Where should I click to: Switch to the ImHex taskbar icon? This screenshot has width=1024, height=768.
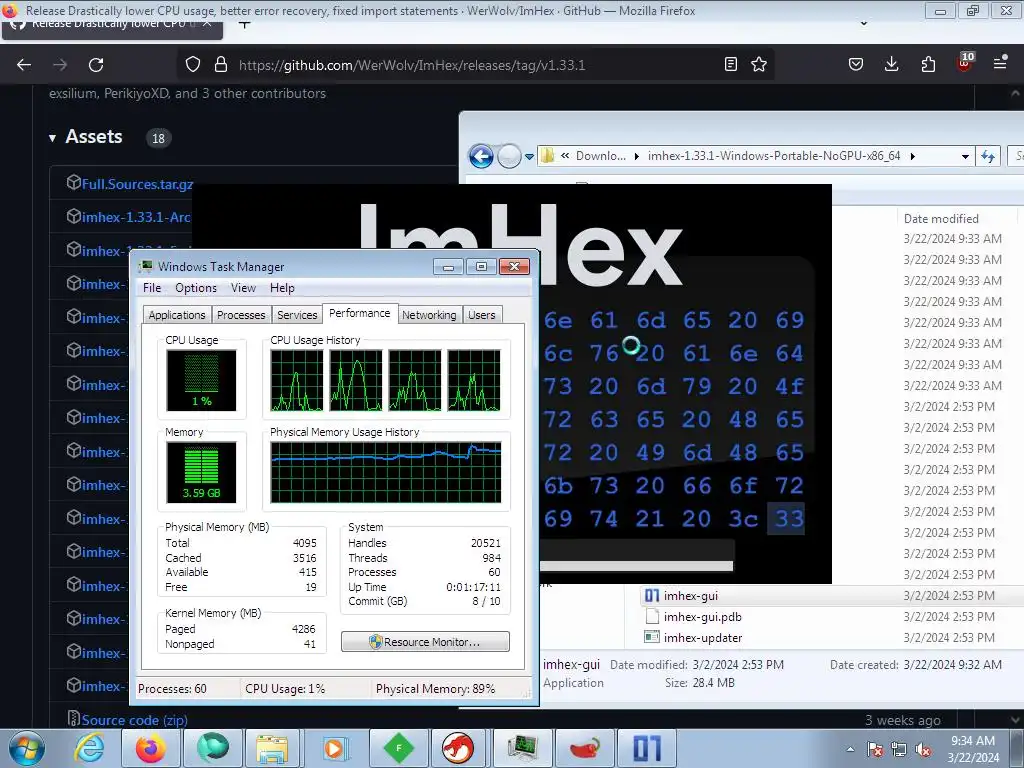pos(647,748)
